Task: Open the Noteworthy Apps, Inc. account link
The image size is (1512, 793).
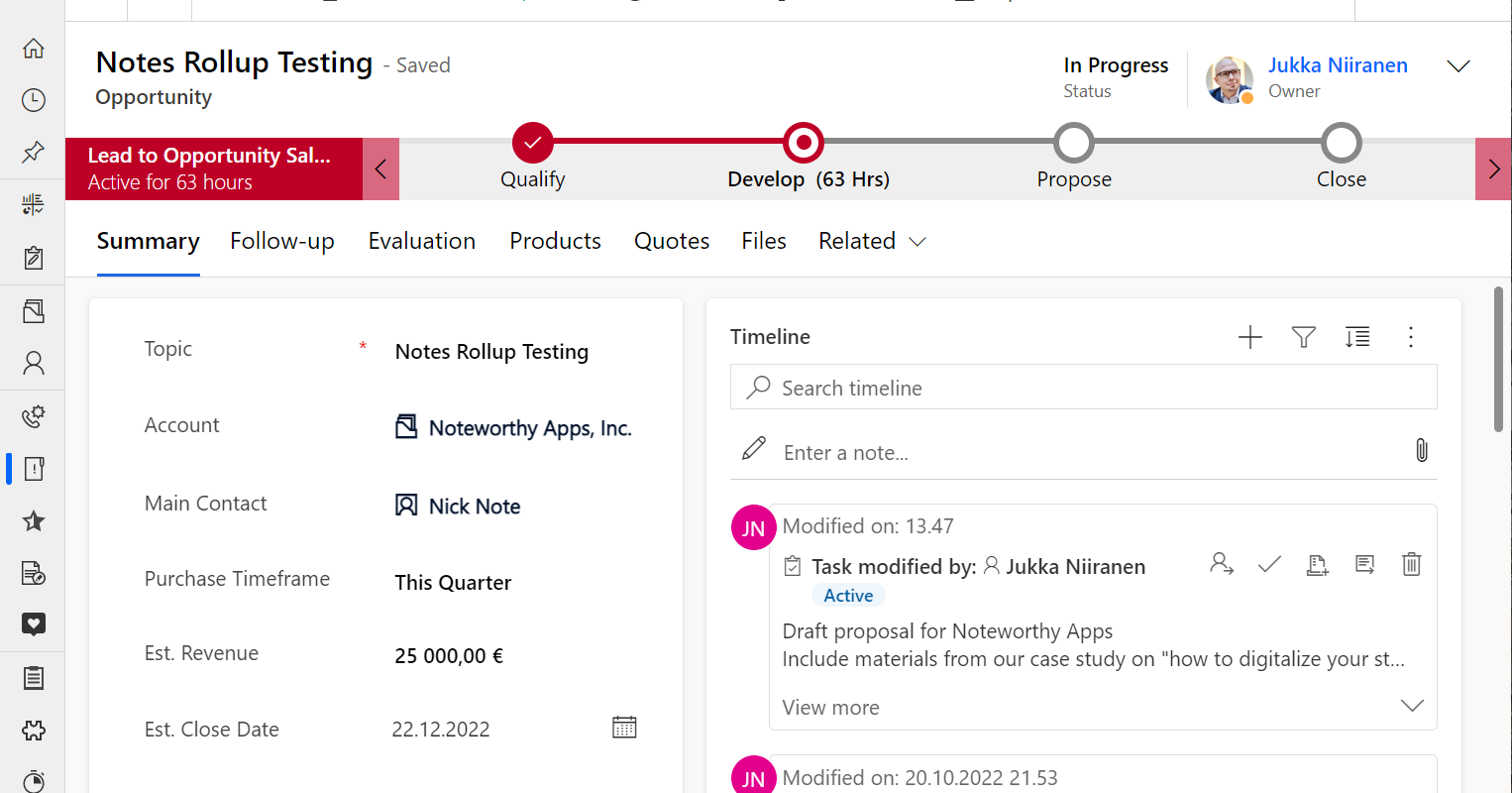Action: [529, 428]
